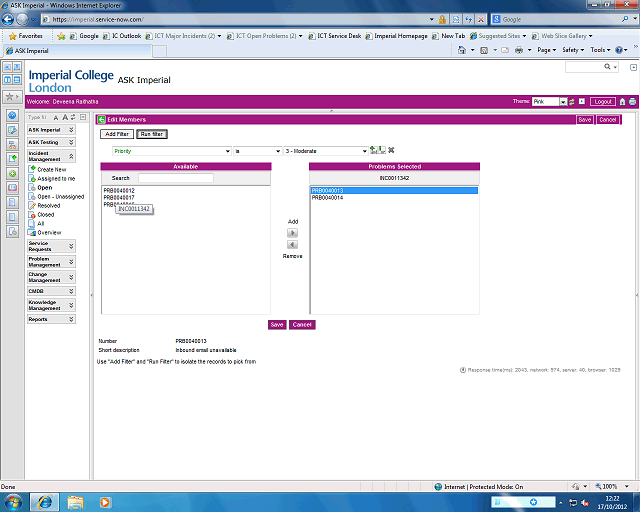The height and width of the screenshot is (512, 640).
Task: Open the Theme dropdown showing Pink
Action: (549, 101)
